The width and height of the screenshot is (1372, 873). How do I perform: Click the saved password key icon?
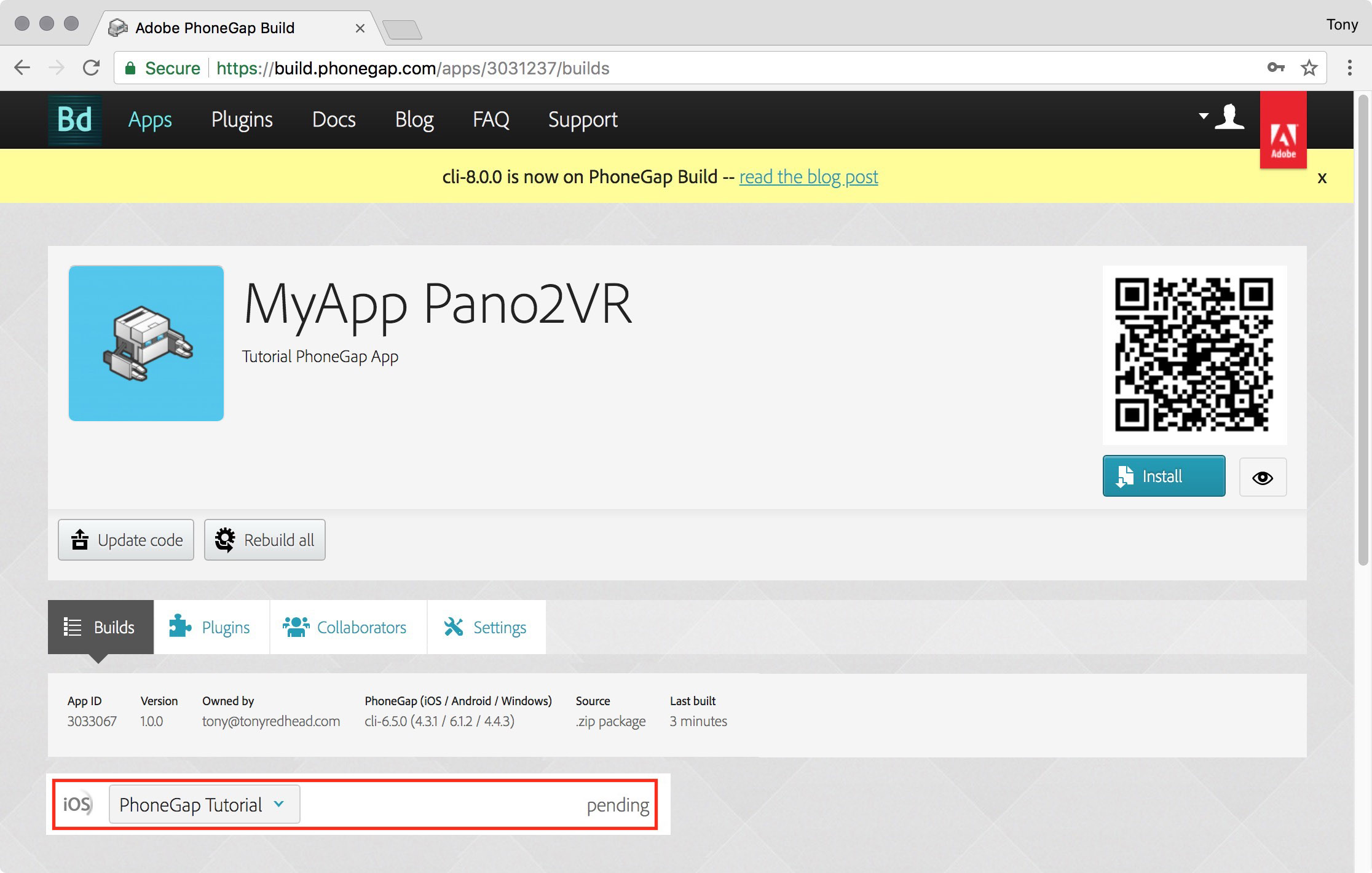pos(1276,68)
